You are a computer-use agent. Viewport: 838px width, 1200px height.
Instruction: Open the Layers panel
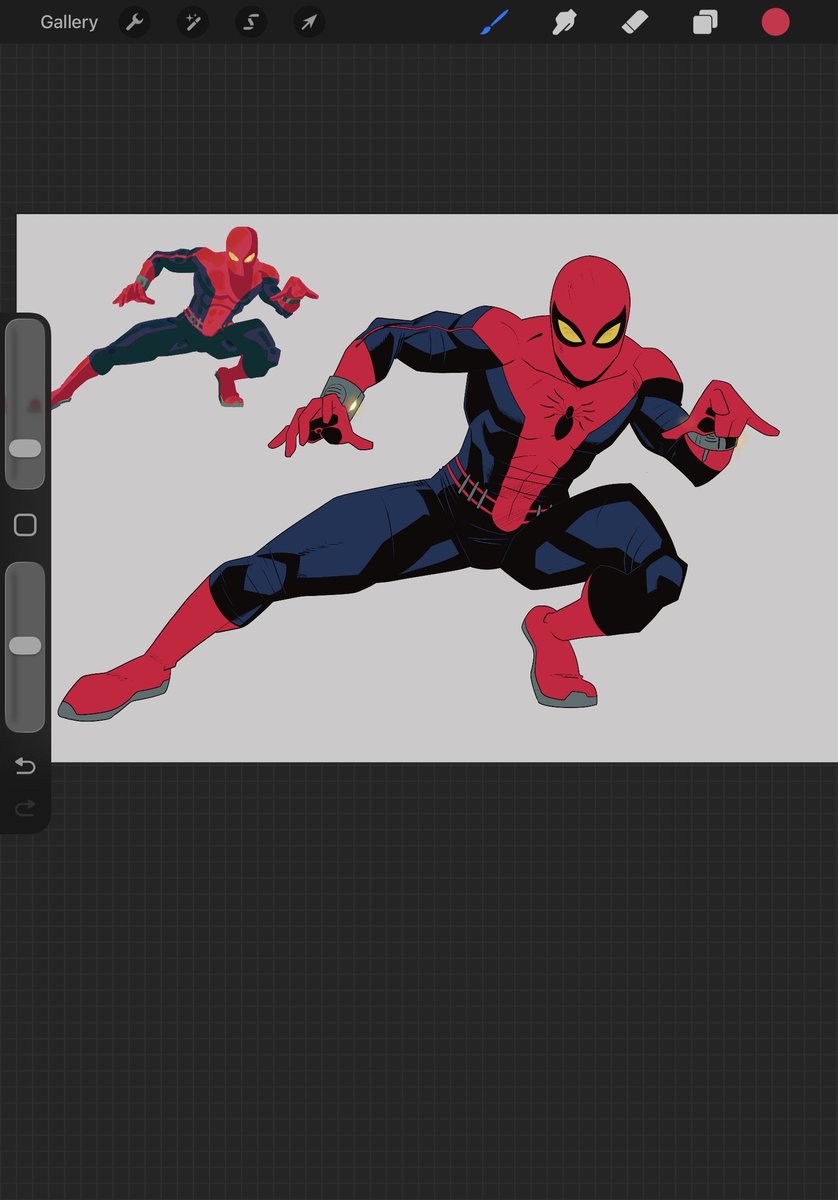pos(705,22)
